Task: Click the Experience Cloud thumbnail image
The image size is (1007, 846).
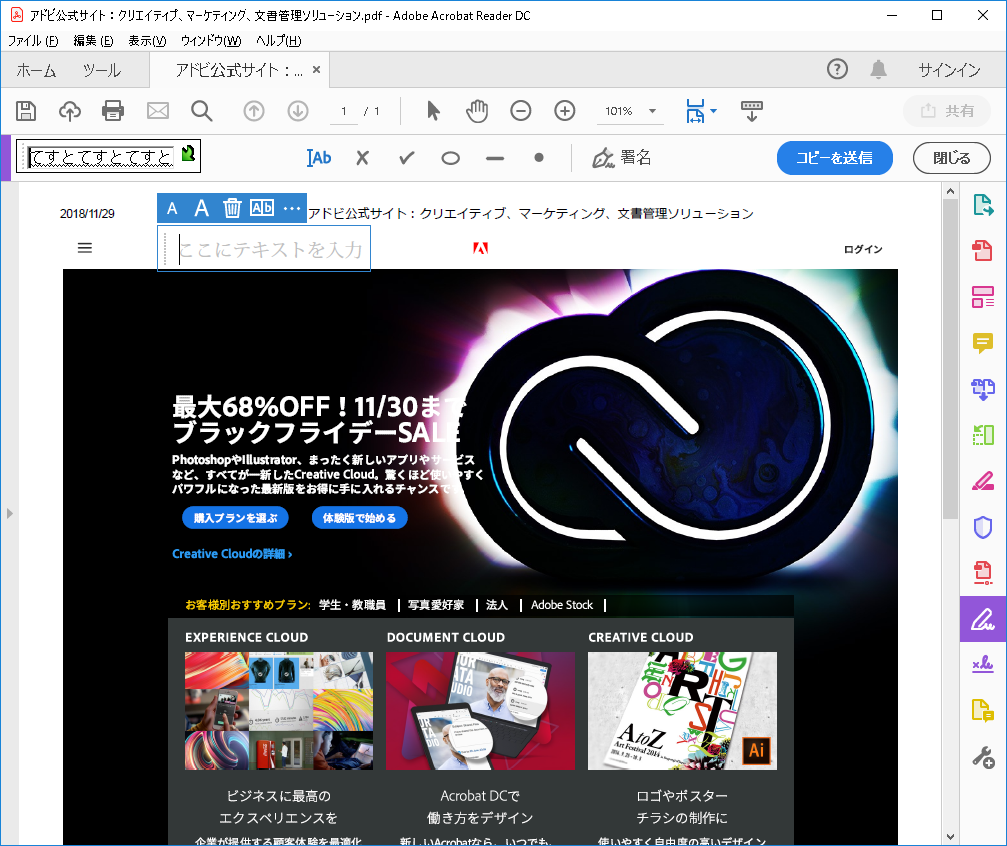Action: [x=279, y=711]
